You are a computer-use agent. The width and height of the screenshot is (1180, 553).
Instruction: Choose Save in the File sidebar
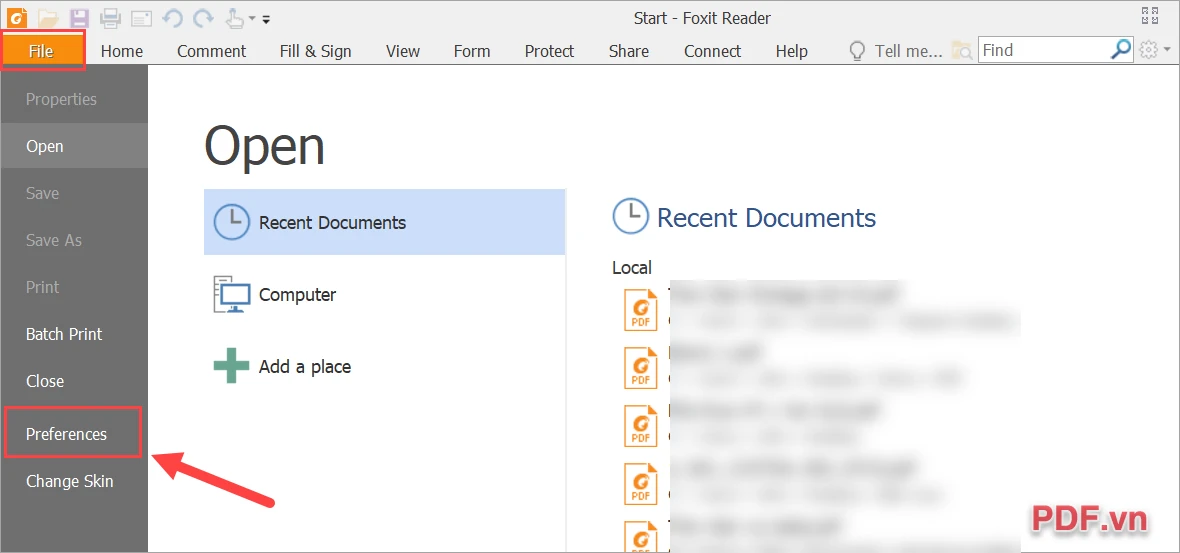(74, 193)
